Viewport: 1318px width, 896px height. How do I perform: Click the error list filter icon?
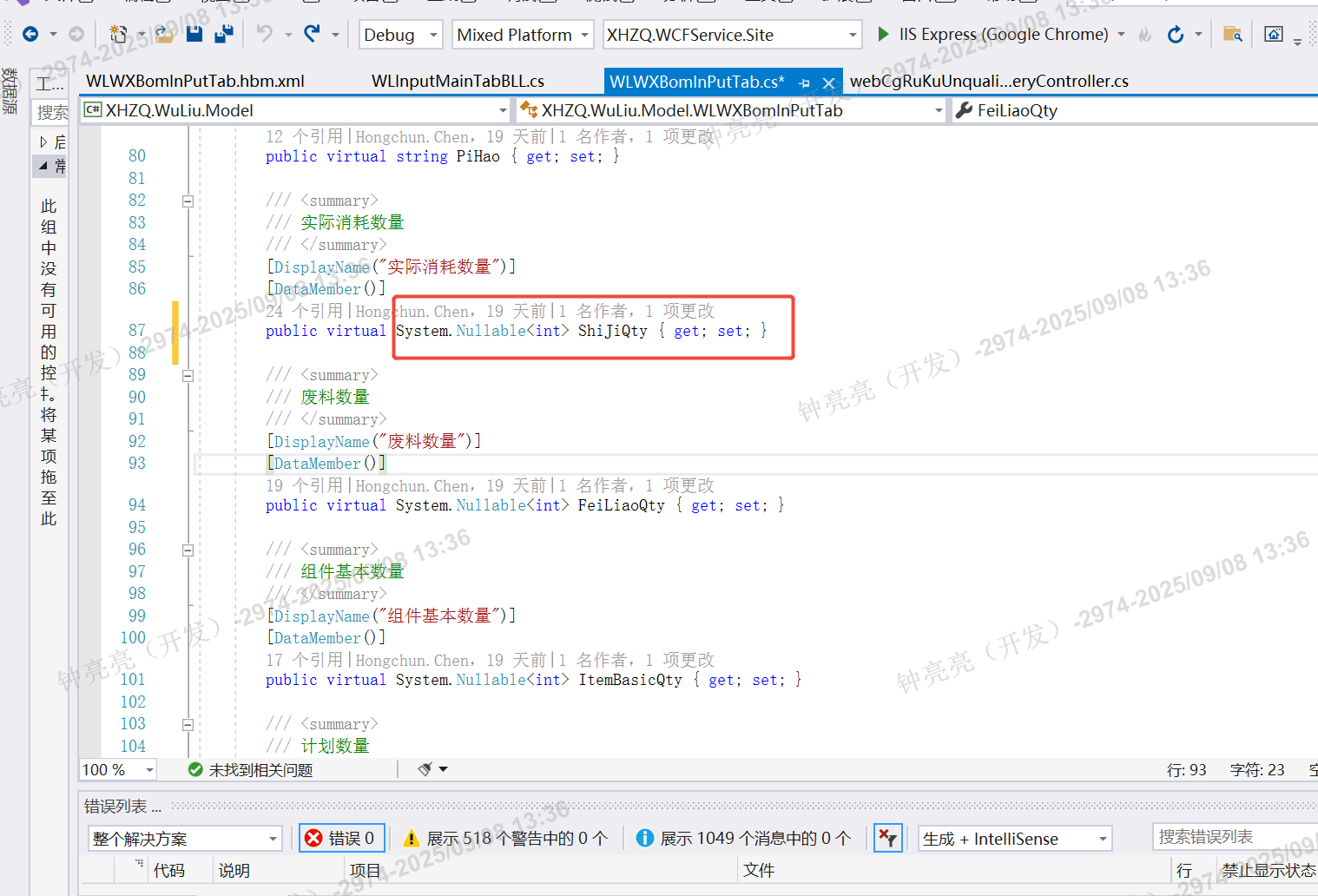887,838
